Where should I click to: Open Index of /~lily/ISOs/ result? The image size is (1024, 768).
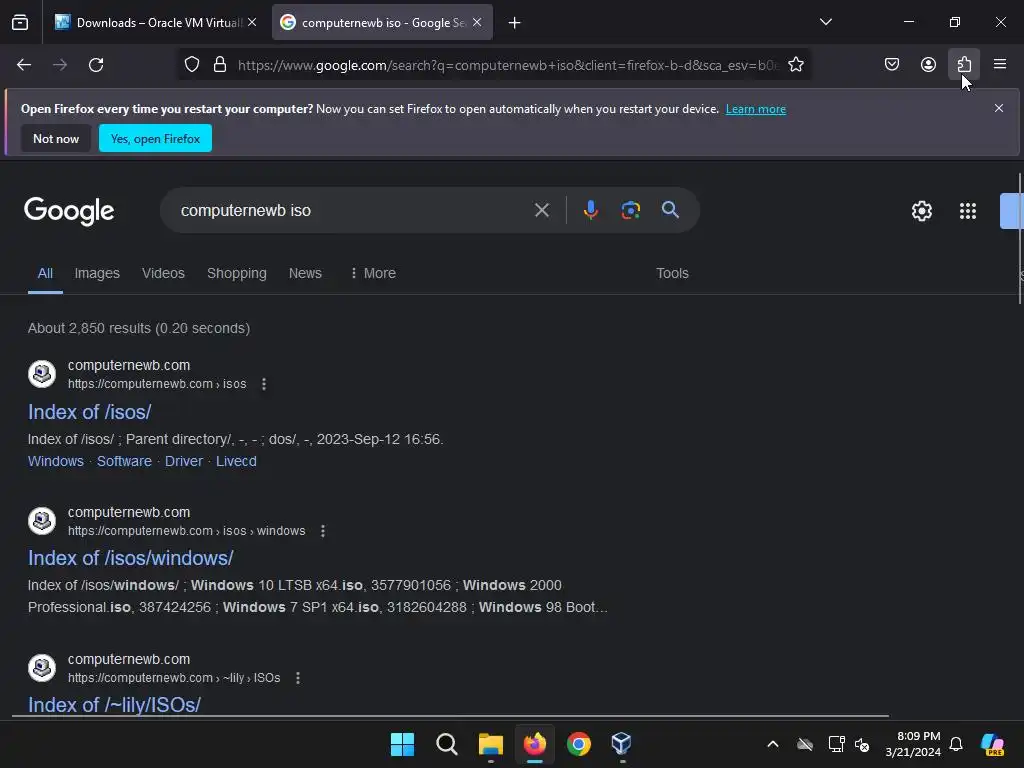coord(114,705)
